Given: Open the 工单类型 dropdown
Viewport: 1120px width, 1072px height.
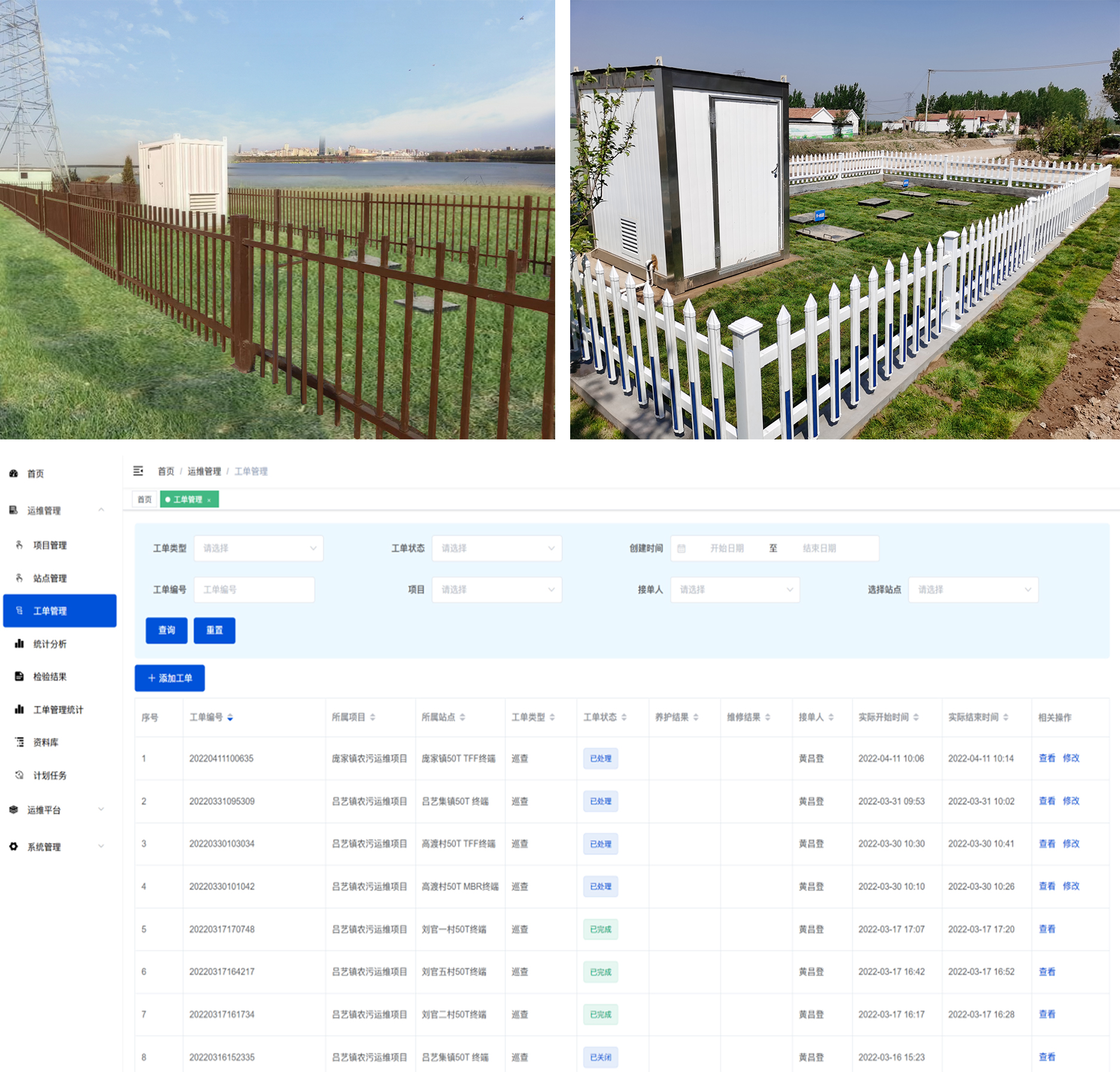Looking at the screenshot, I should click(x=258, y=548).
